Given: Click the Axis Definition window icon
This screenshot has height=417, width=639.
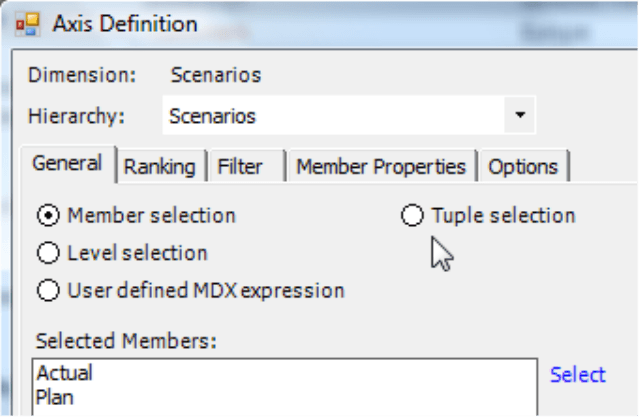Looking at the screenshot, I should point(27,24).
